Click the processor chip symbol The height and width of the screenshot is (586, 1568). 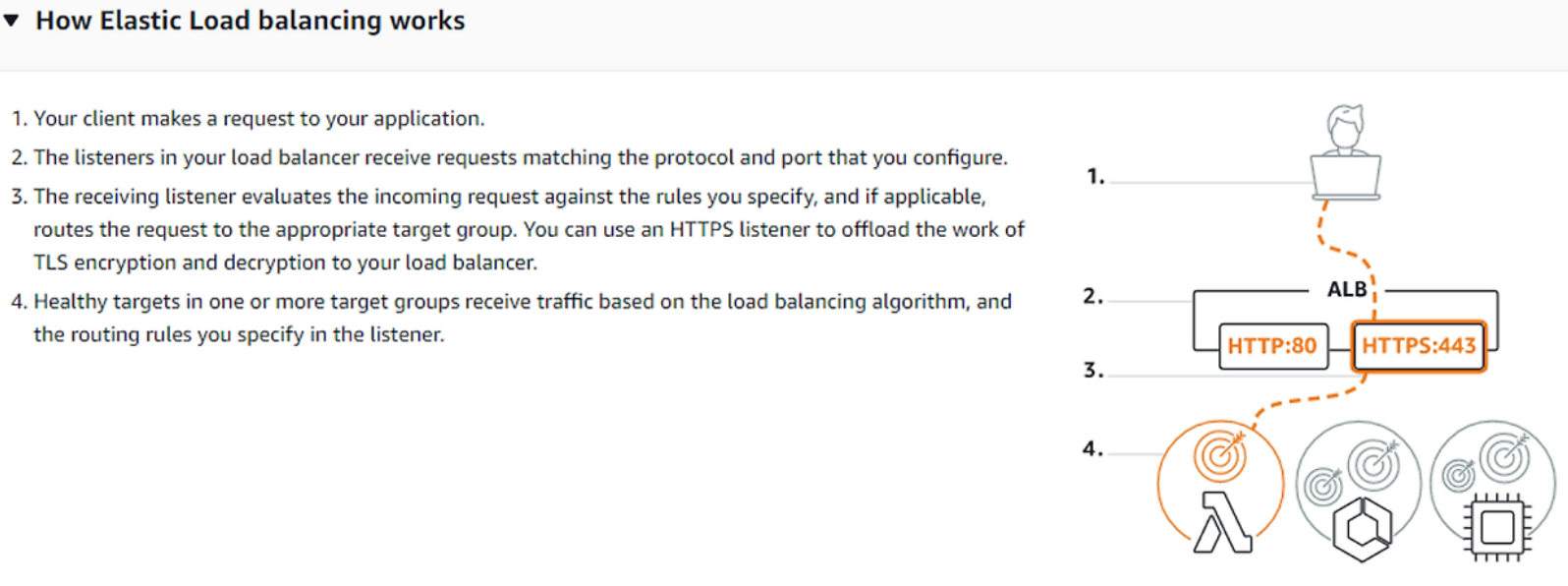click(1496, 527)
